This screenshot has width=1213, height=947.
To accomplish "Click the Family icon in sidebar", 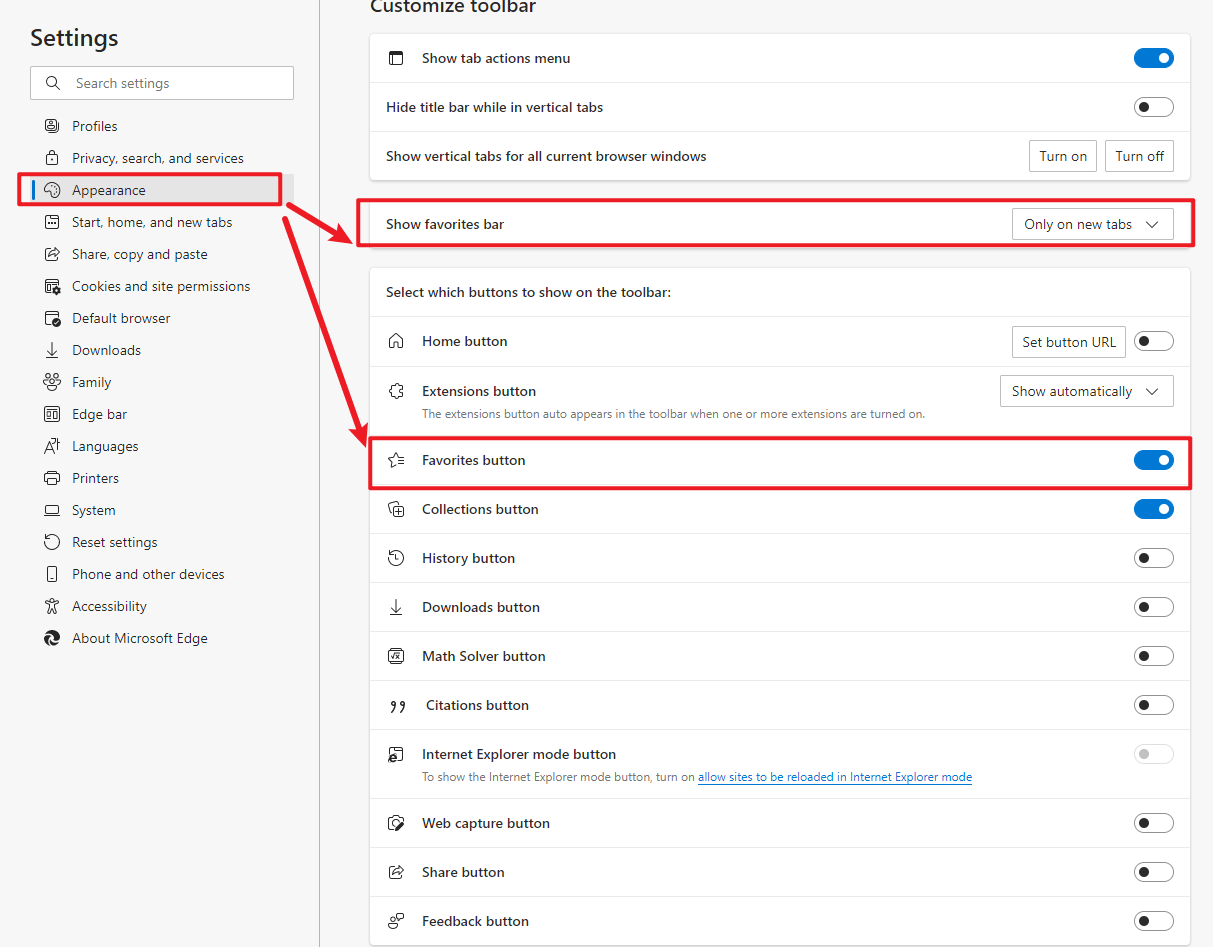I will tap(52, 382).
